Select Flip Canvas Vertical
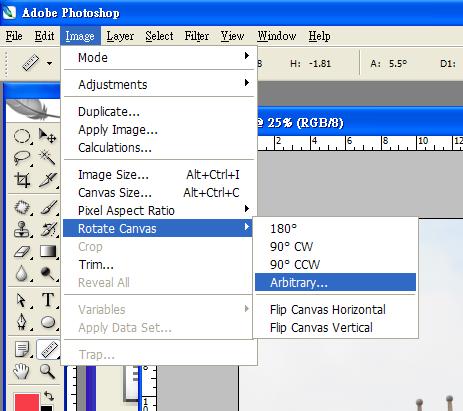The height and width of the screenshot is (411, 463). click(x=335, y=327)
